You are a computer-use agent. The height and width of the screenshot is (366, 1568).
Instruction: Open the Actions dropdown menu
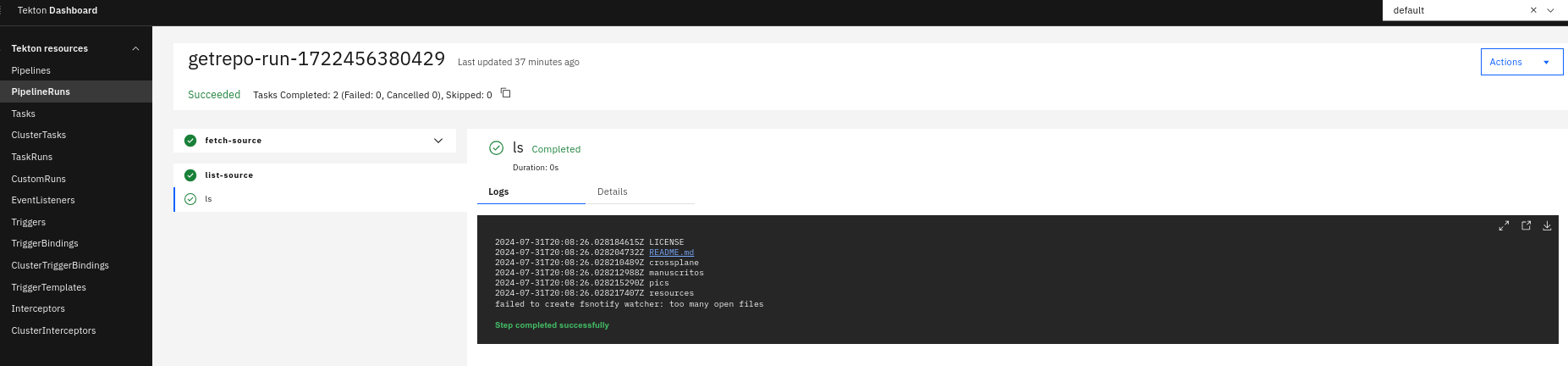(1521, 62)
